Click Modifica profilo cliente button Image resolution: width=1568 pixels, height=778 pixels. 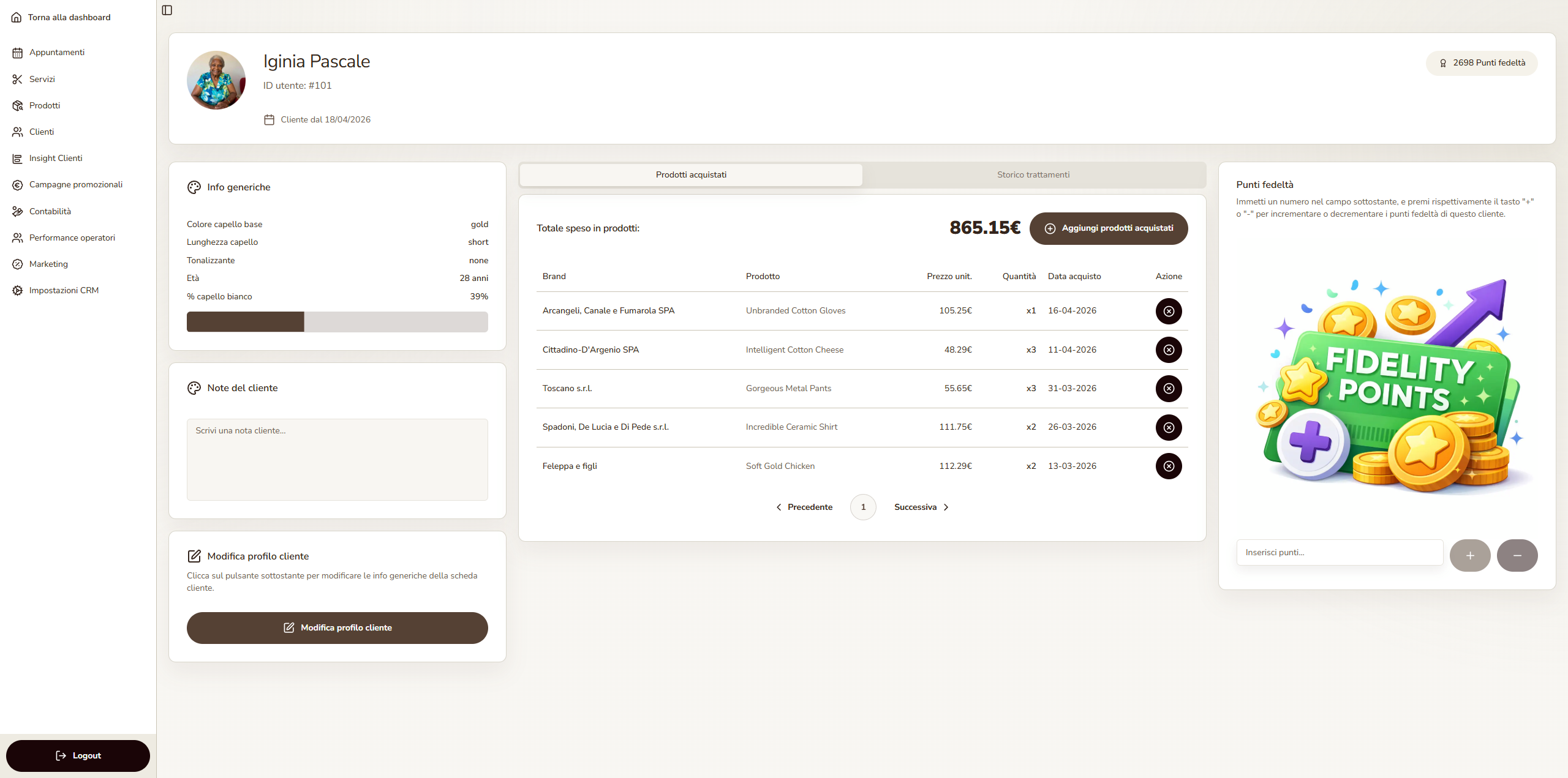pos(337,628)
